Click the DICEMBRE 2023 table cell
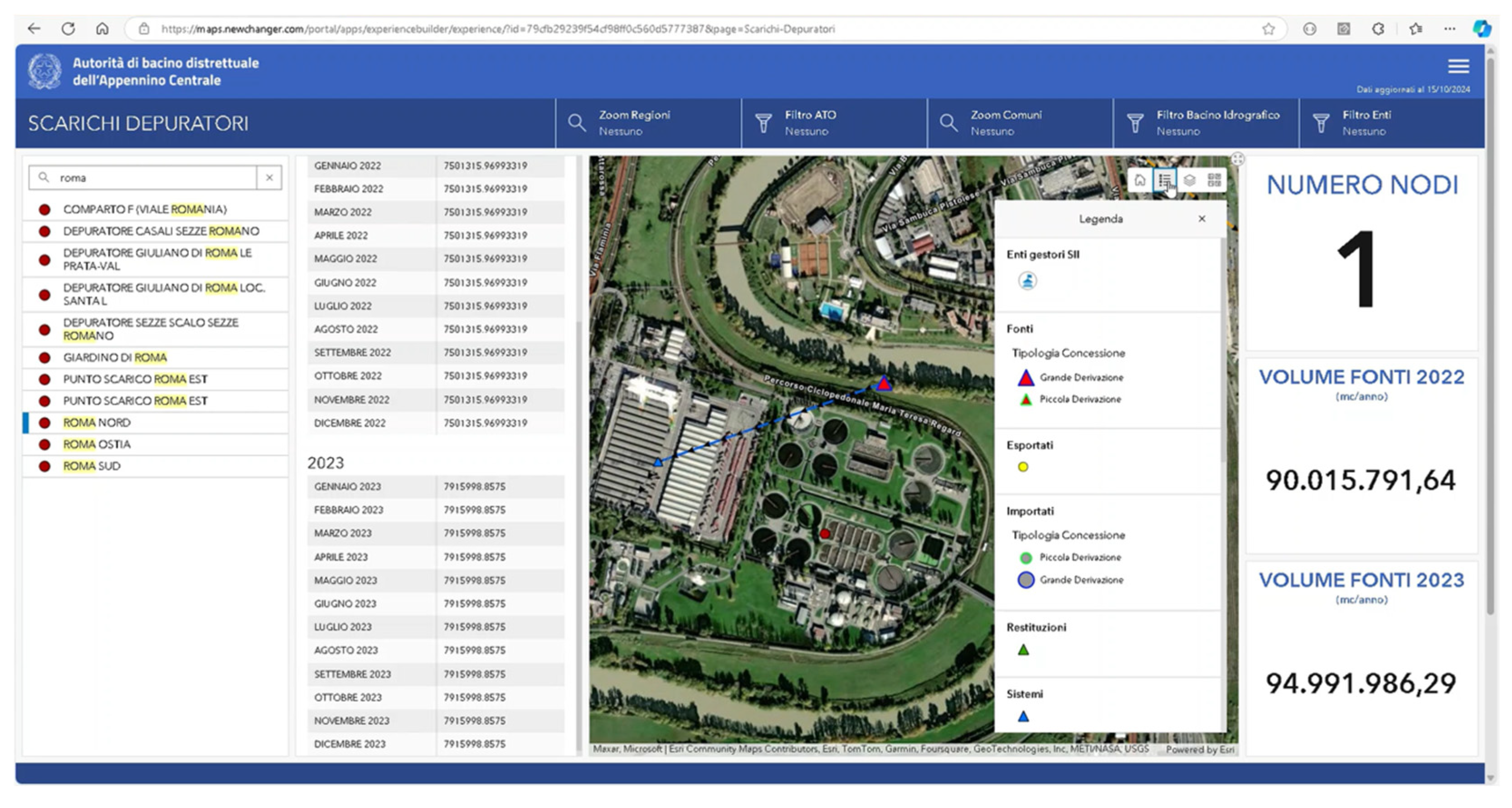 (x=371, y=744)
